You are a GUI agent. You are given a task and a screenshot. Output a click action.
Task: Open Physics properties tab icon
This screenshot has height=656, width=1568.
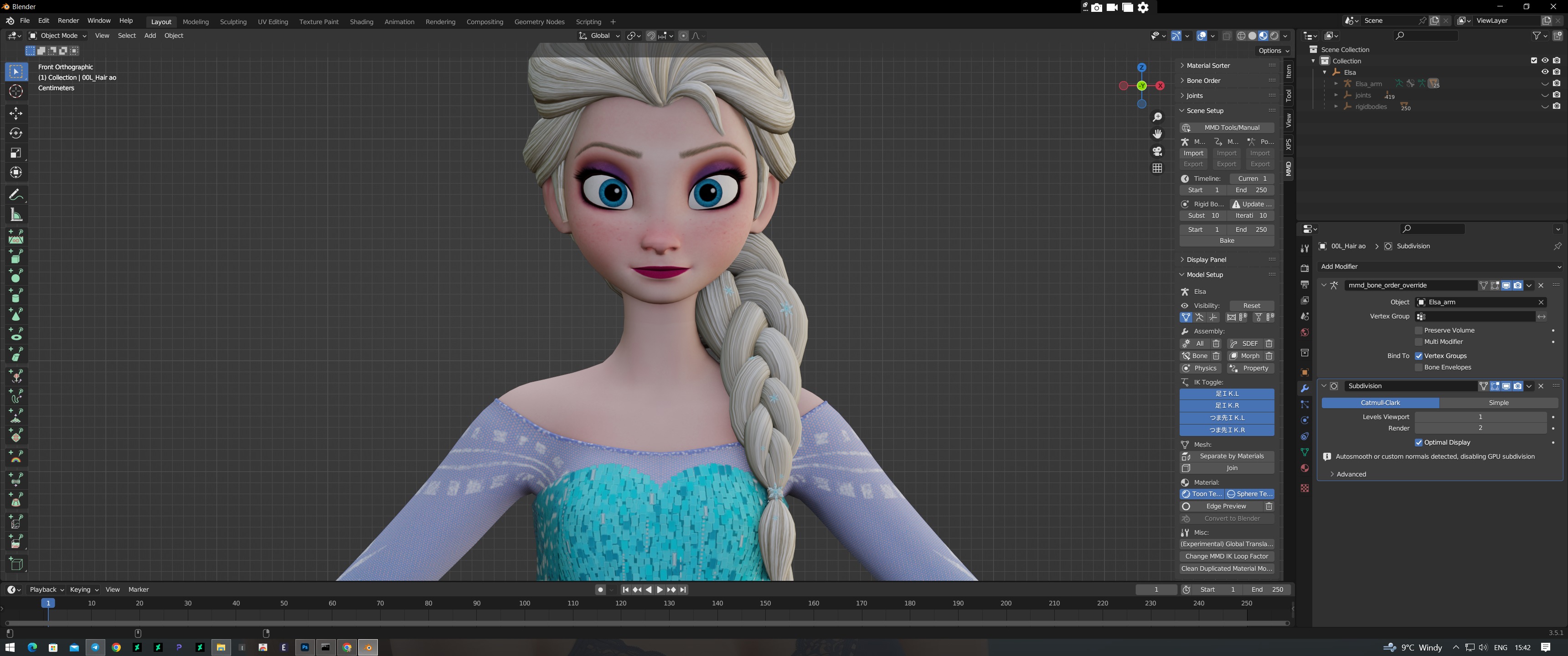point(1305,420)
